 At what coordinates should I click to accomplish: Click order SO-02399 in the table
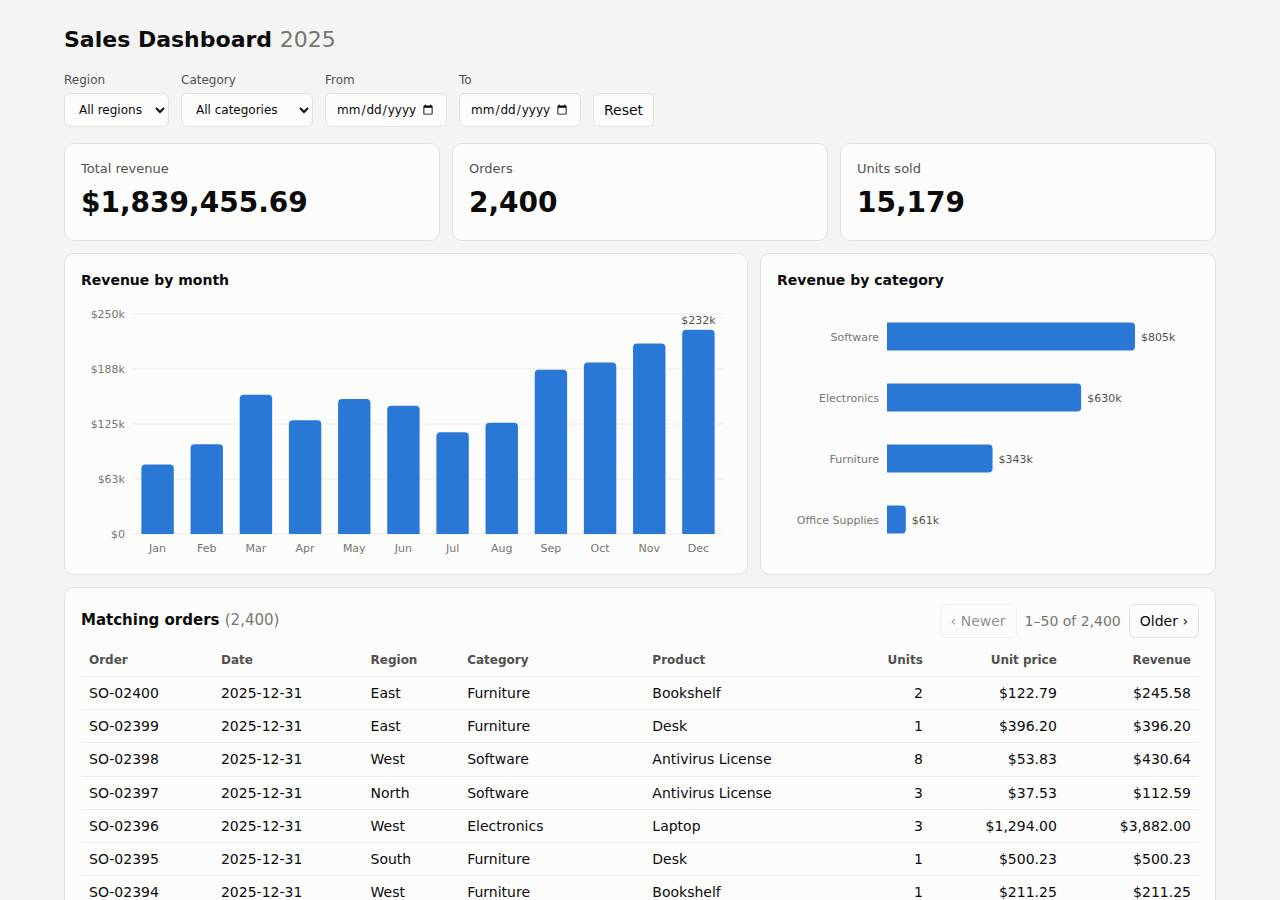pos(124,726)
